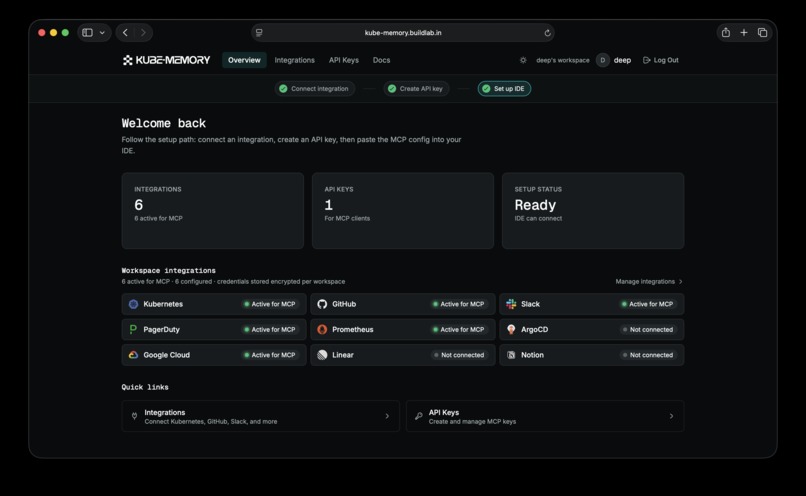
Task: Click the 'Workspace integrations' heading
Action: (169, 270)
